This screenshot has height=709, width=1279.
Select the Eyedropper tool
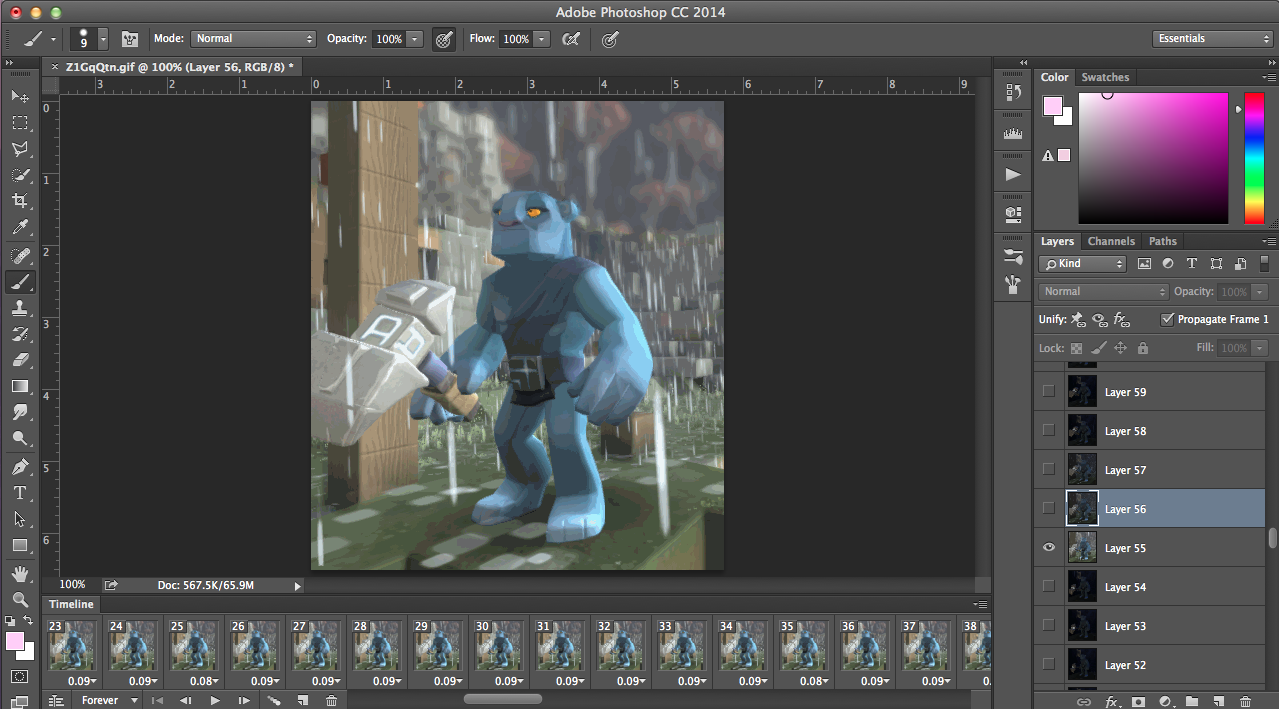(x=20, y=228)
